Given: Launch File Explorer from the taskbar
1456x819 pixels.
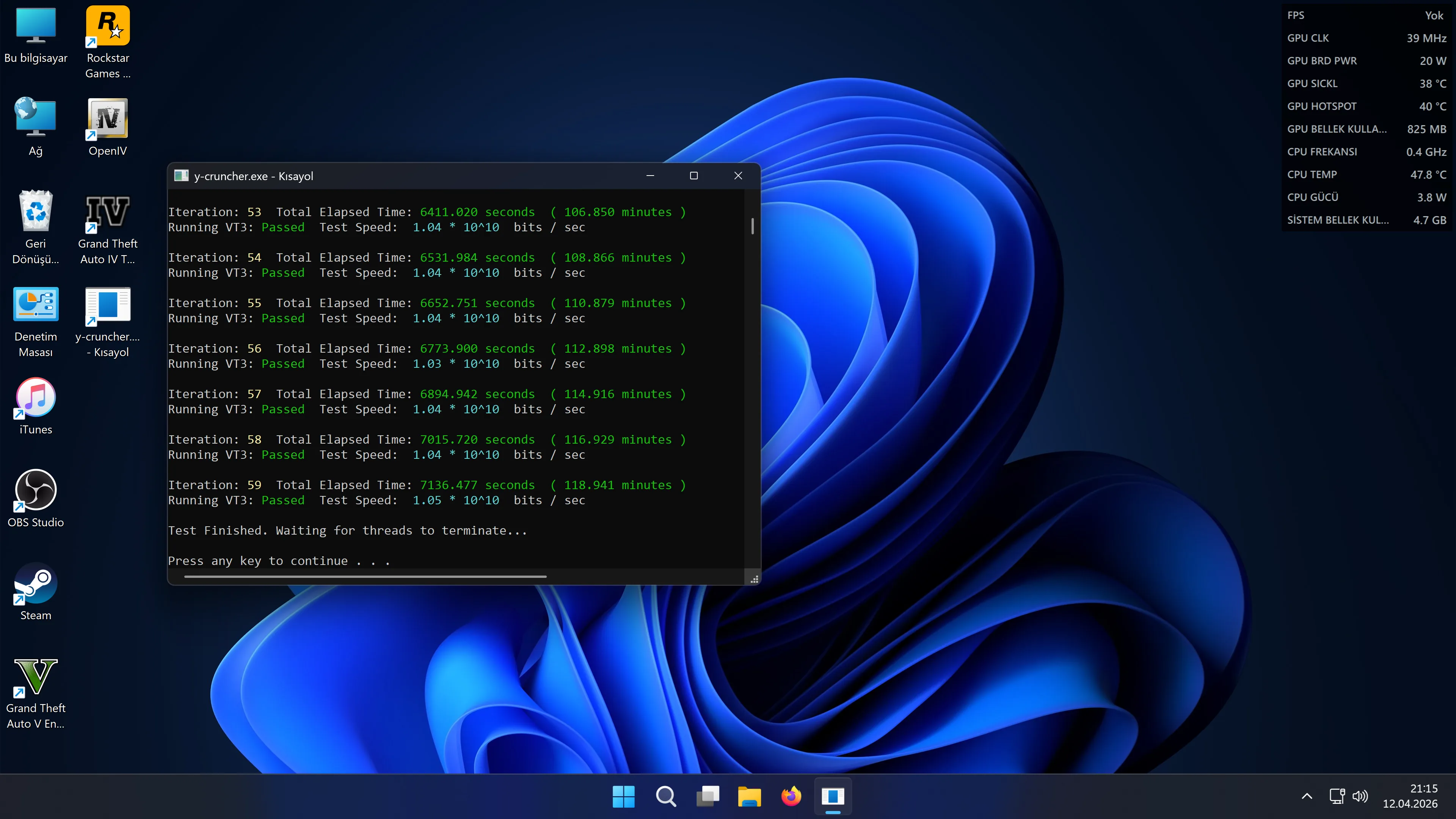Looking at the screenshot, I should click(x=750, y=796).
